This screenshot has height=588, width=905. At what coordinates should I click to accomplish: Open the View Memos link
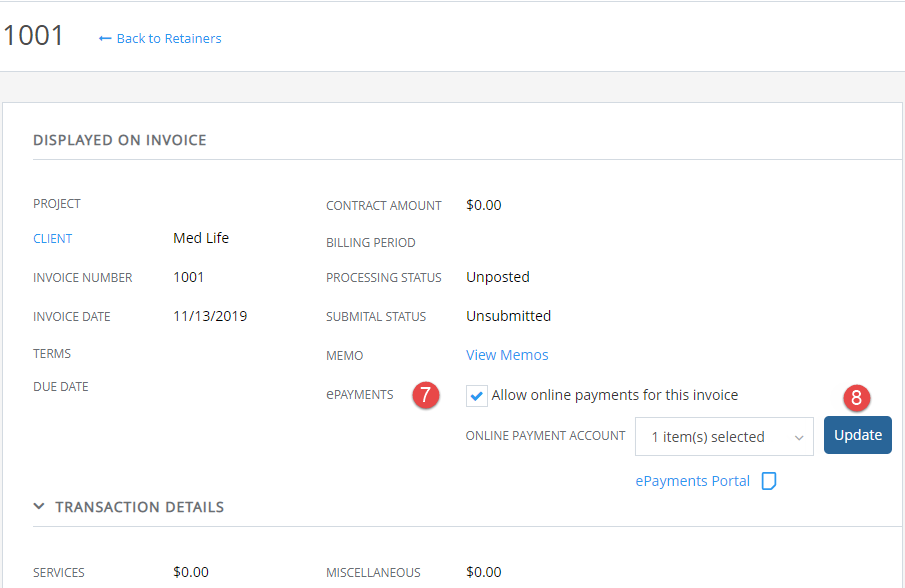click(x=507, y=355)
